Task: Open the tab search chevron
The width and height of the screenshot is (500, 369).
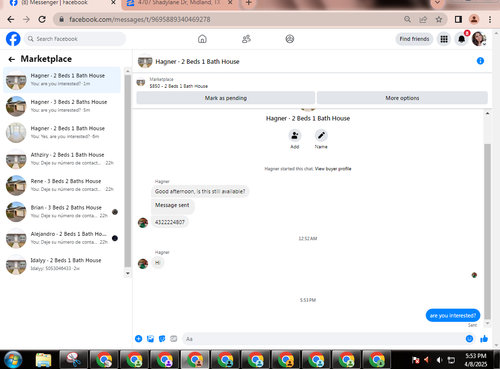Action: (x=437, y=3)
